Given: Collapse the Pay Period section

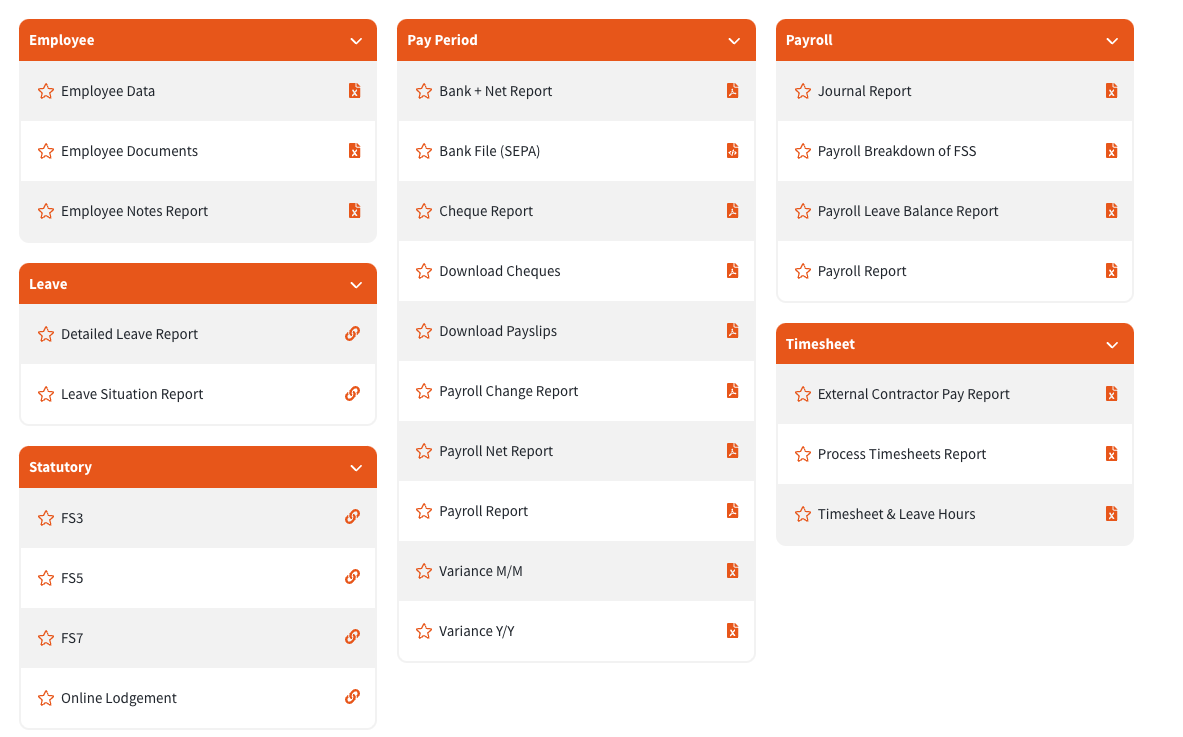Looking at the screenshot, I should click(734, 41).
